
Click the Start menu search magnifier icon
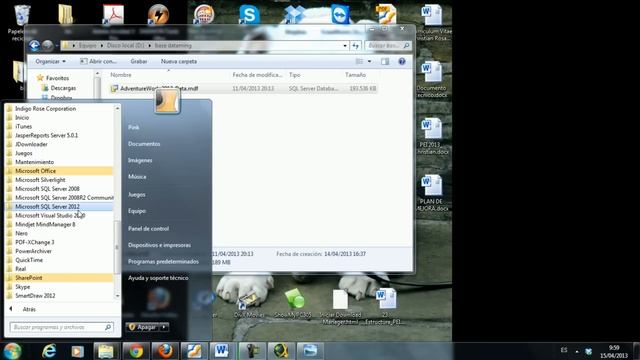tap(108, 327)
